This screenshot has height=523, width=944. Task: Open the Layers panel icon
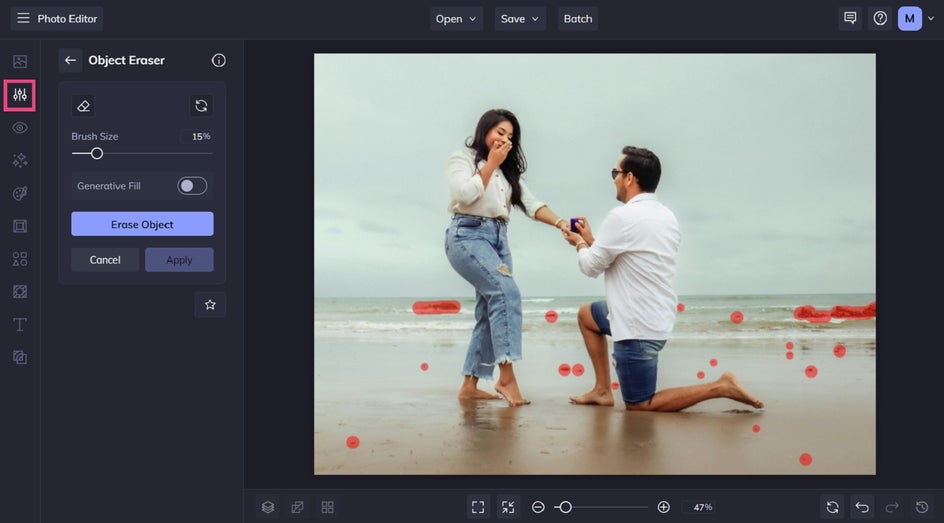point(268,507)
